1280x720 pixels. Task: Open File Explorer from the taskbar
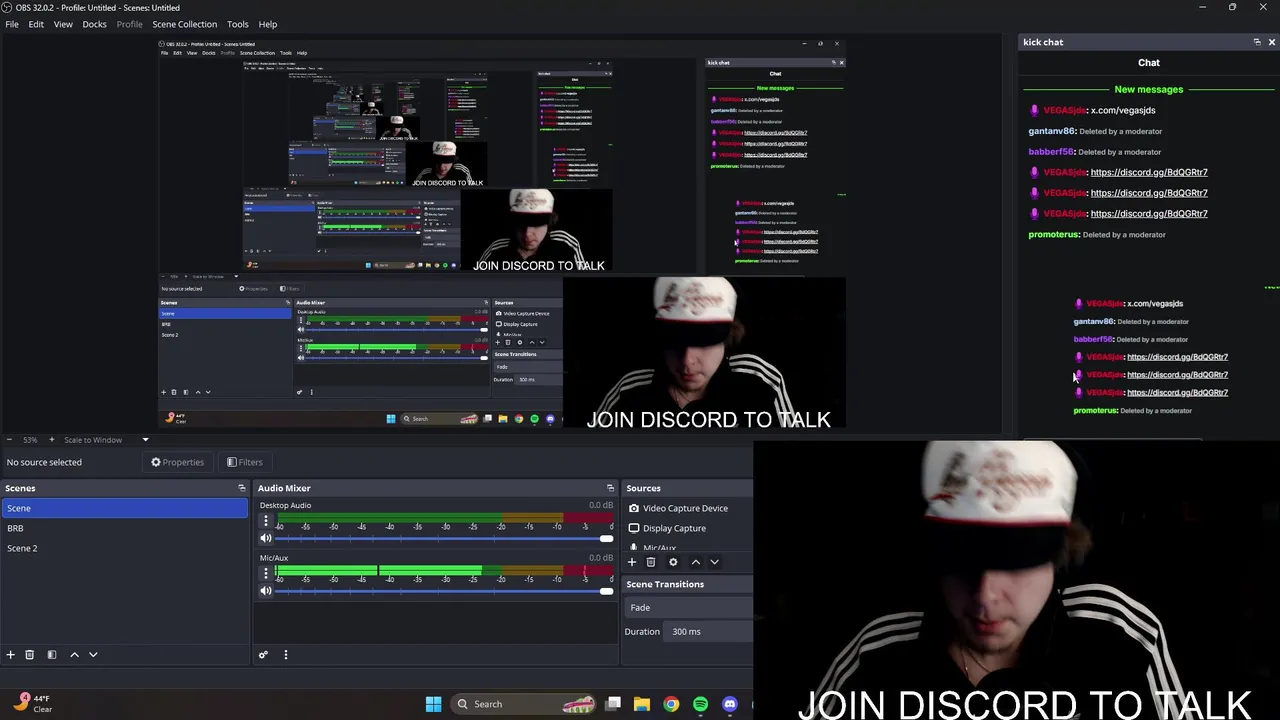(x=642, y=704)
